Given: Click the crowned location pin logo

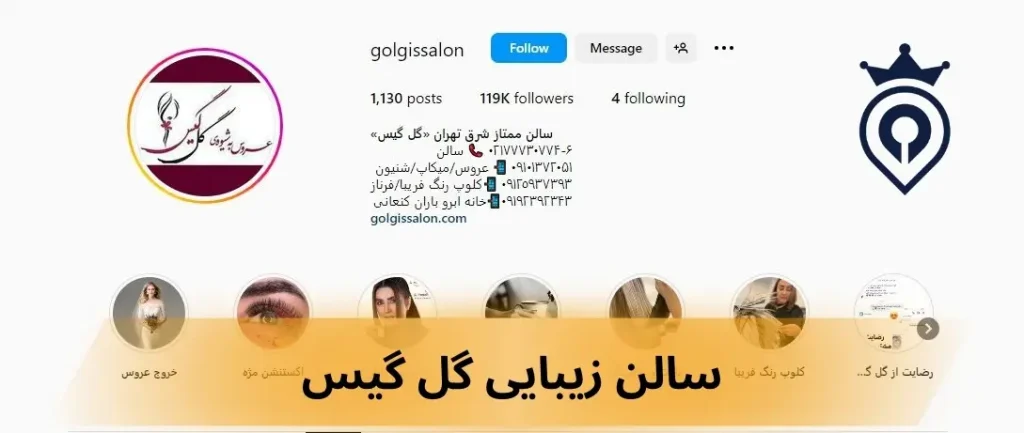Looking at the screenshot, I should click(904, 120).
